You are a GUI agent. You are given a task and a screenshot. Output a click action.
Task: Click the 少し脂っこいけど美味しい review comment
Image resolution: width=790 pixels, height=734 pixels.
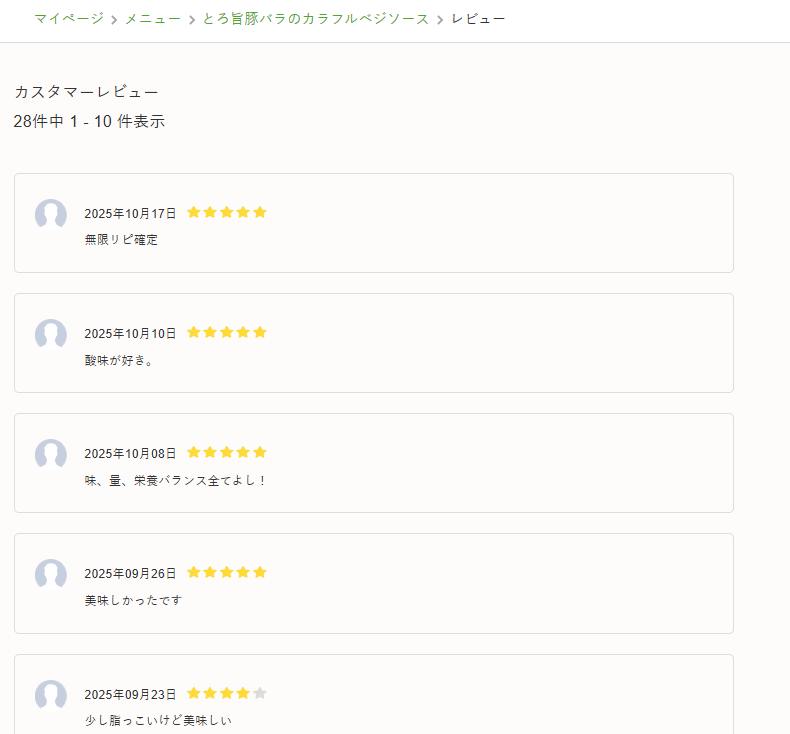158,720
